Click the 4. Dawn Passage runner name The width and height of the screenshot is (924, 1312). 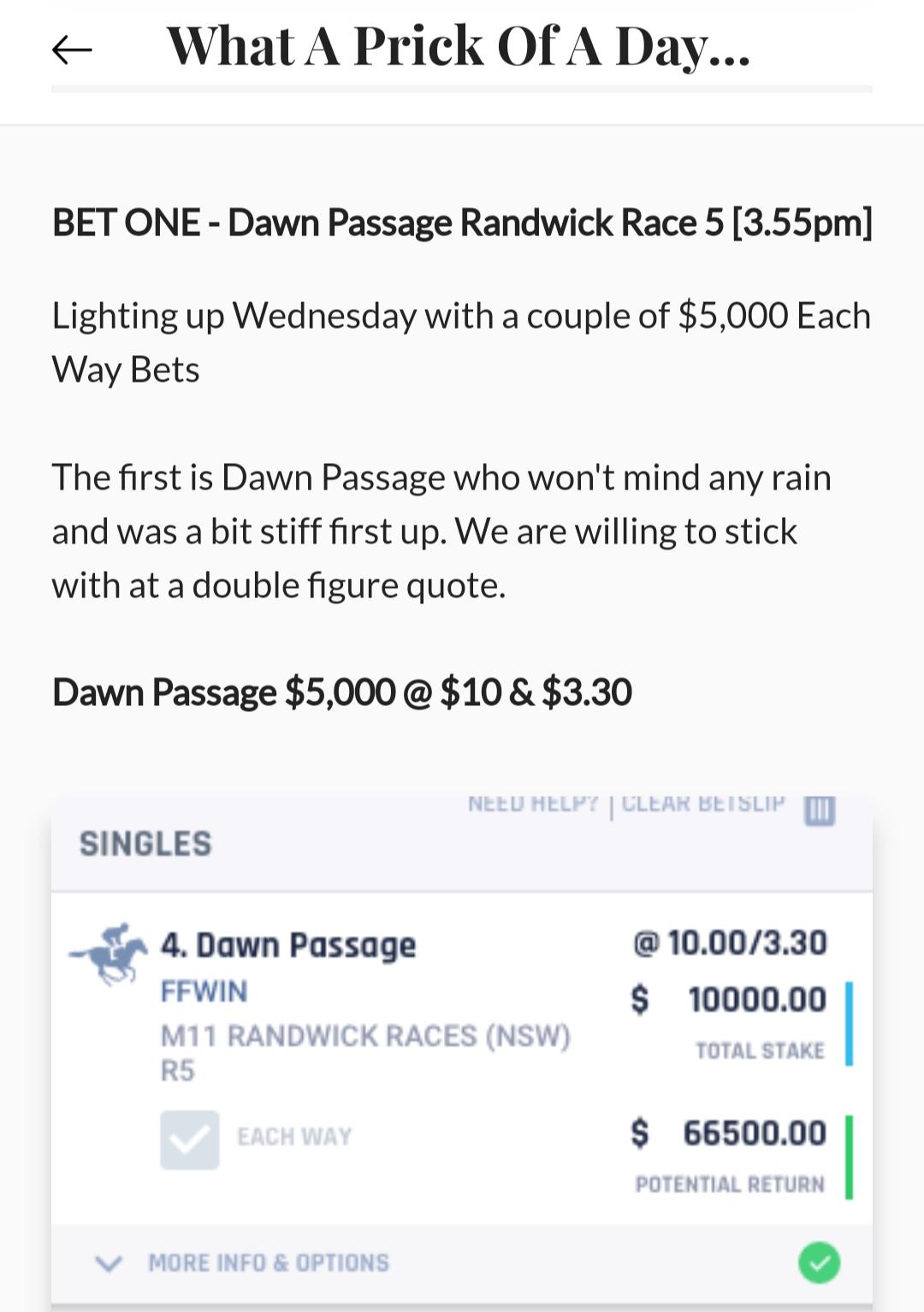coord(288,946)
